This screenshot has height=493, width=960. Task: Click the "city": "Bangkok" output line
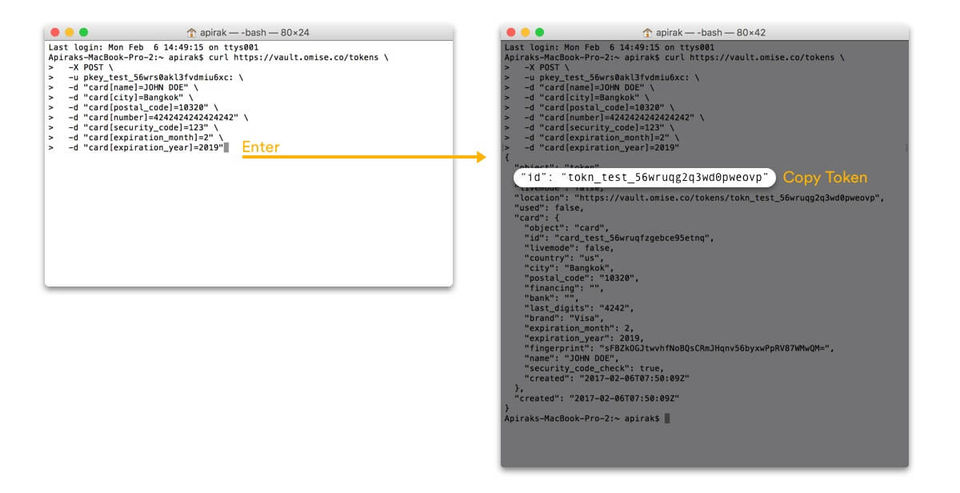569,268
